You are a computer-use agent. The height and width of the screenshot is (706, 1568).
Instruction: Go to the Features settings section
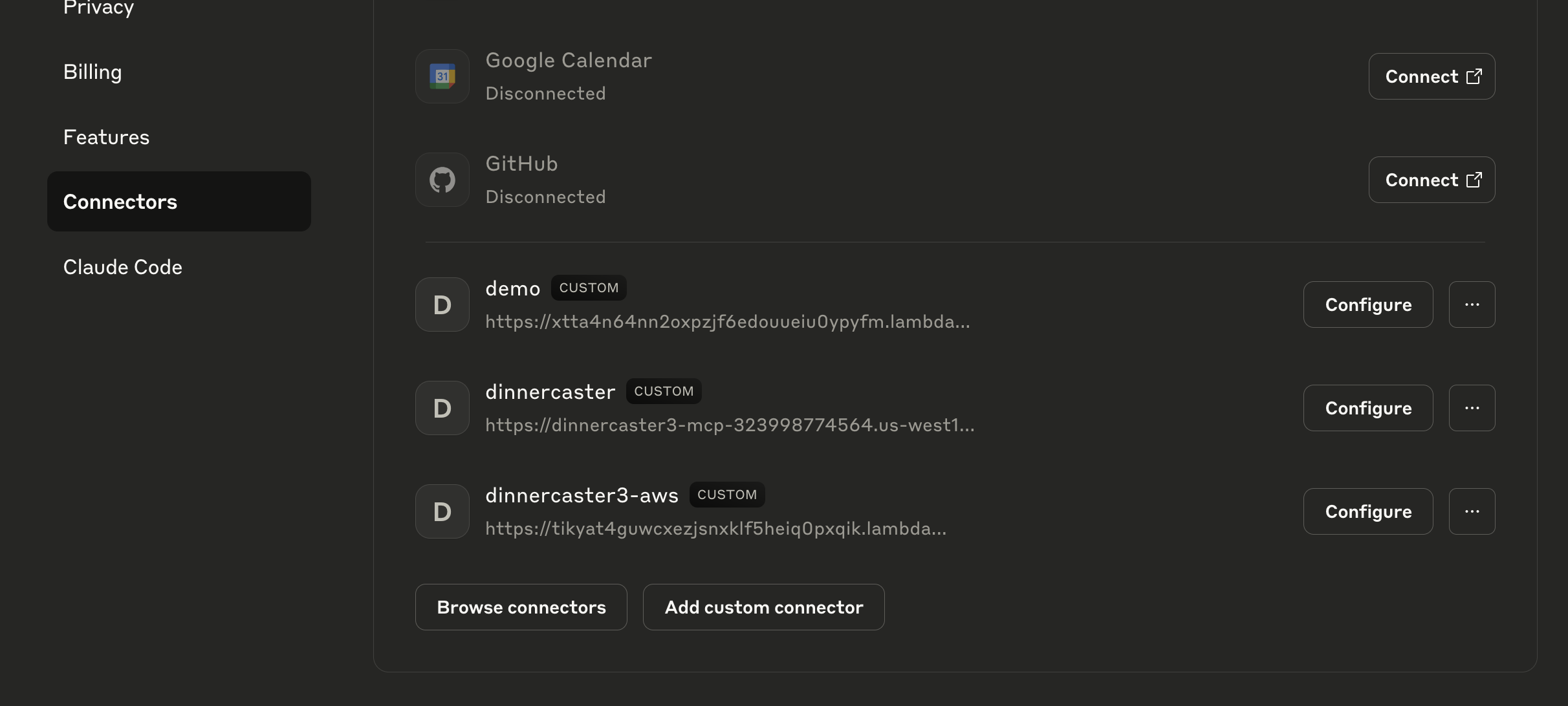pos(106,137)
